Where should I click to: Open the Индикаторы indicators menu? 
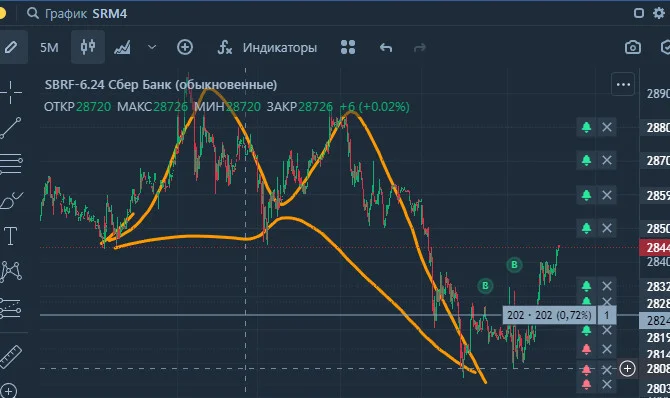(x=267, y=47)
